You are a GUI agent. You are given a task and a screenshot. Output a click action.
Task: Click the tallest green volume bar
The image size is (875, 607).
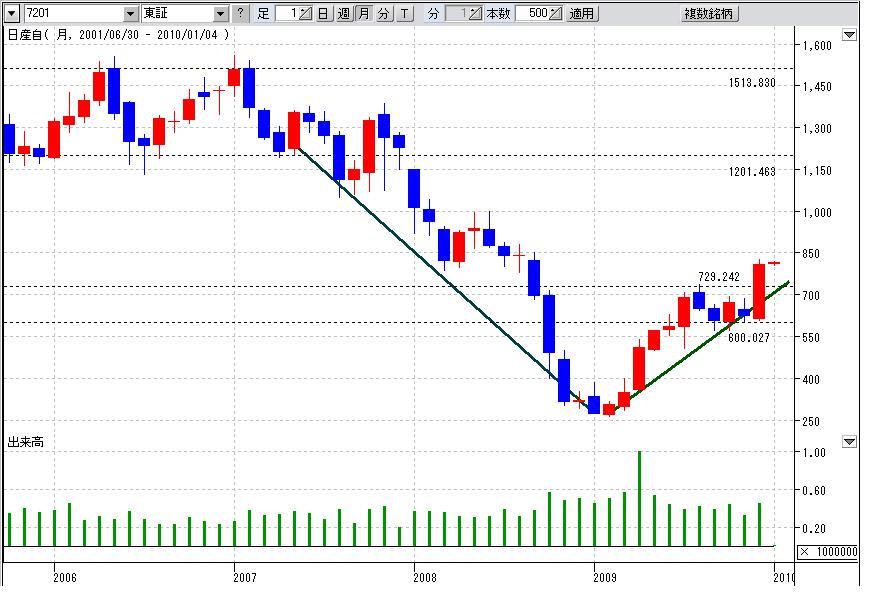click(x=639, y=498)
